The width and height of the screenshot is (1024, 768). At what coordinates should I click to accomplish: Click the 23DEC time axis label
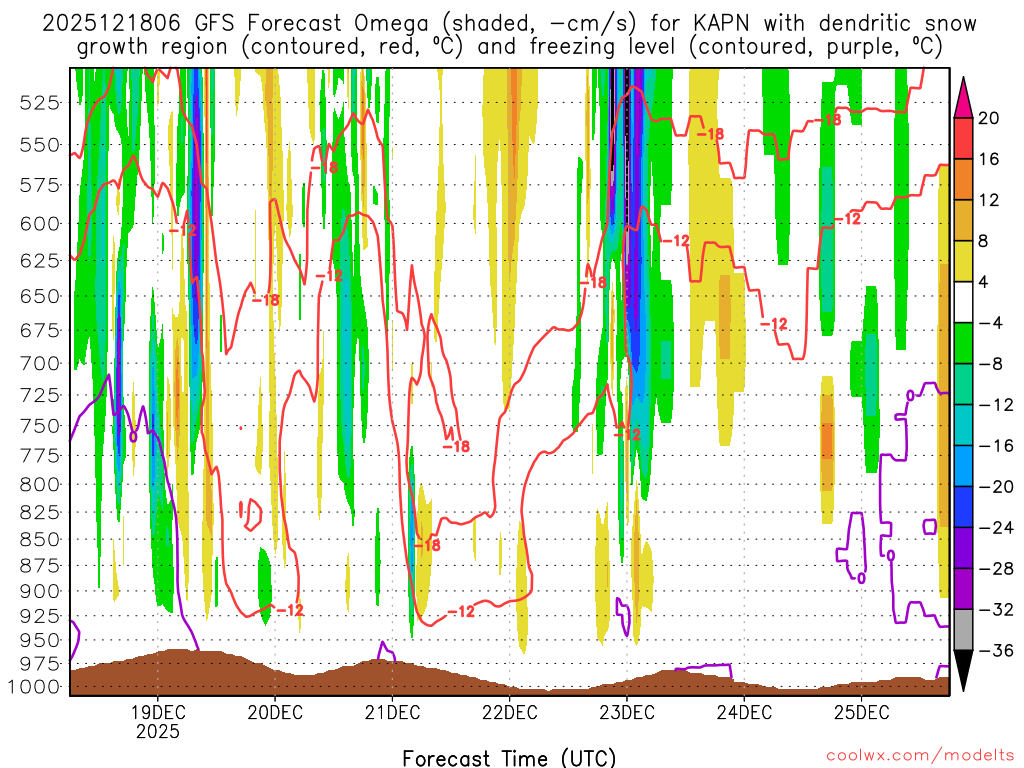(x=627, y=712)
